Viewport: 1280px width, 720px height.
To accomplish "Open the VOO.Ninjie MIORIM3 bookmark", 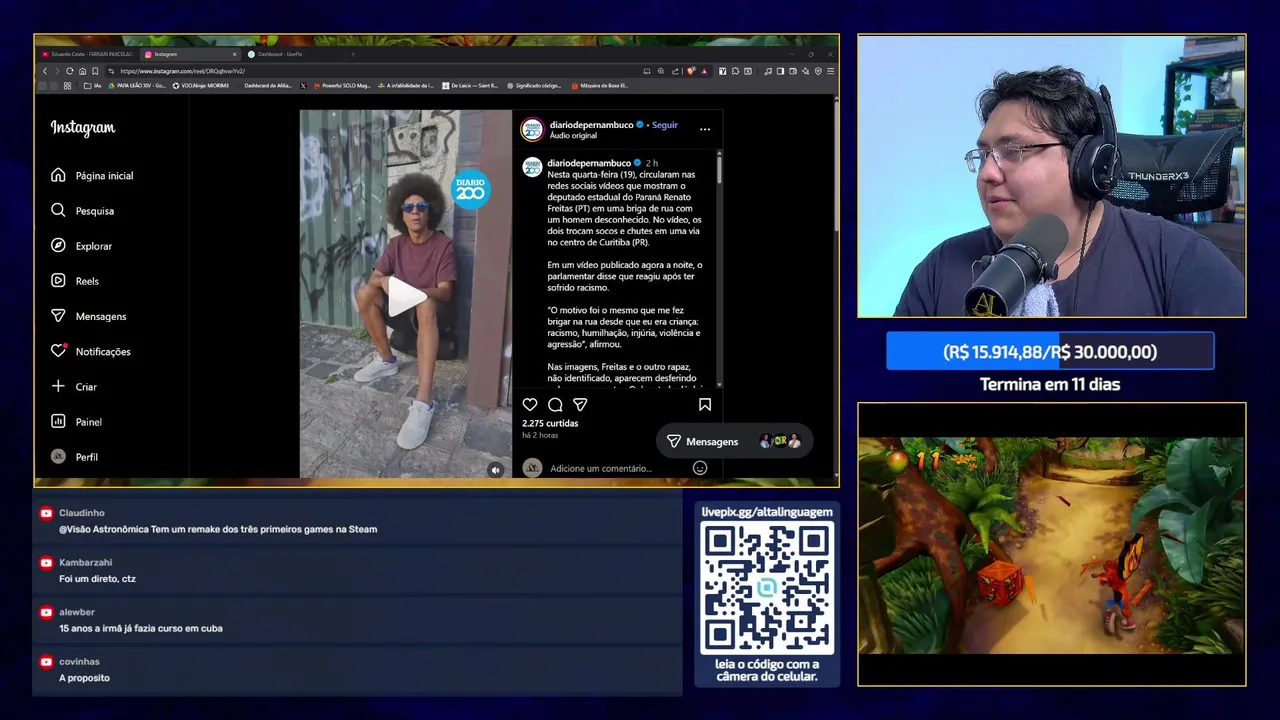I will click(x=201, y=86).
